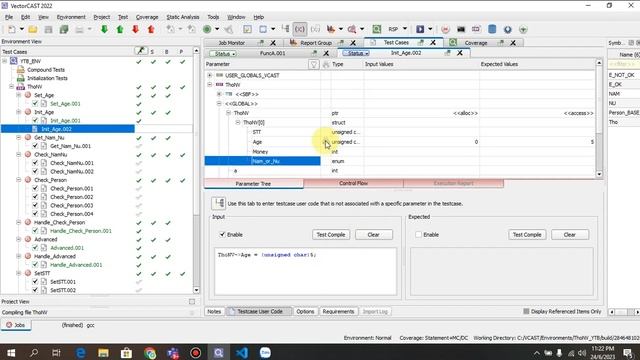This screenshot has width=640, height=360.
Task: Toggle checkbox of Advanced.001 test case
Action: tap(35, 248)
